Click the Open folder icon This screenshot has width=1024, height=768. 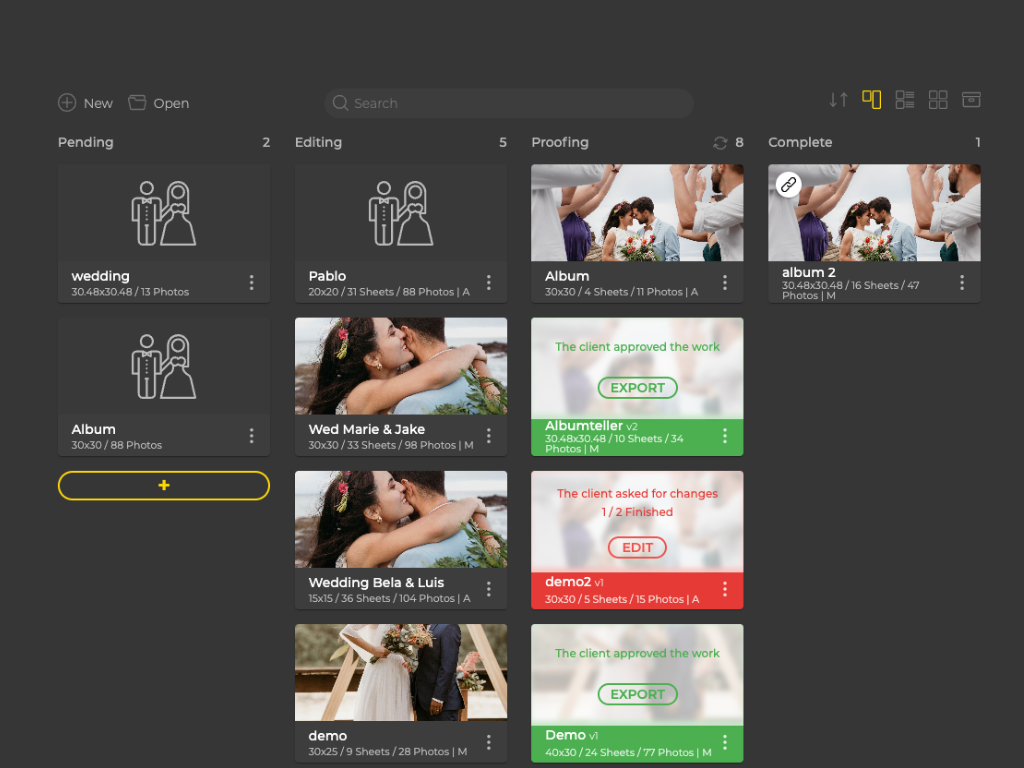(137, 103)
